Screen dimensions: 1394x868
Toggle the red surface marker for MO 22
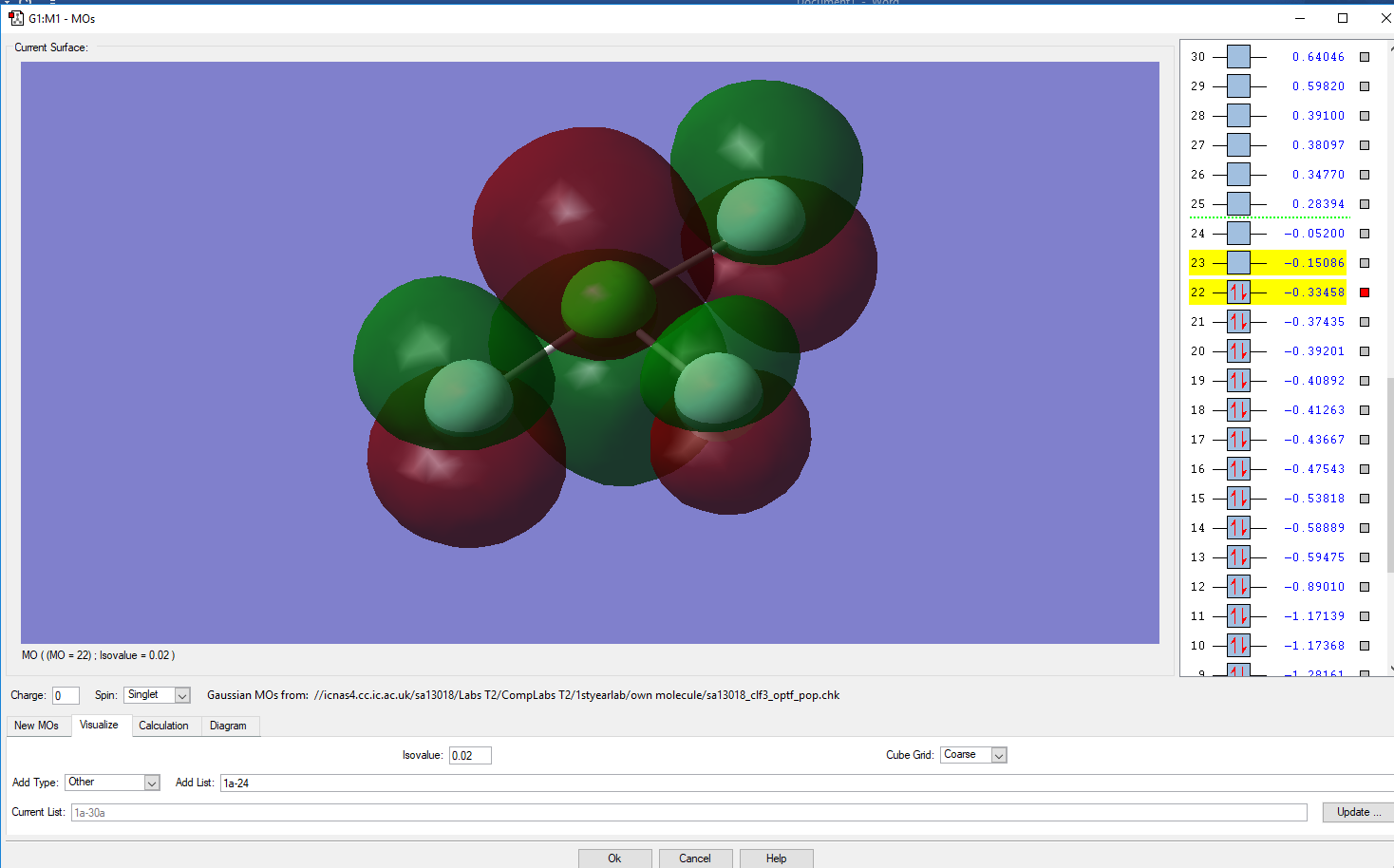tap(1365, 292)
